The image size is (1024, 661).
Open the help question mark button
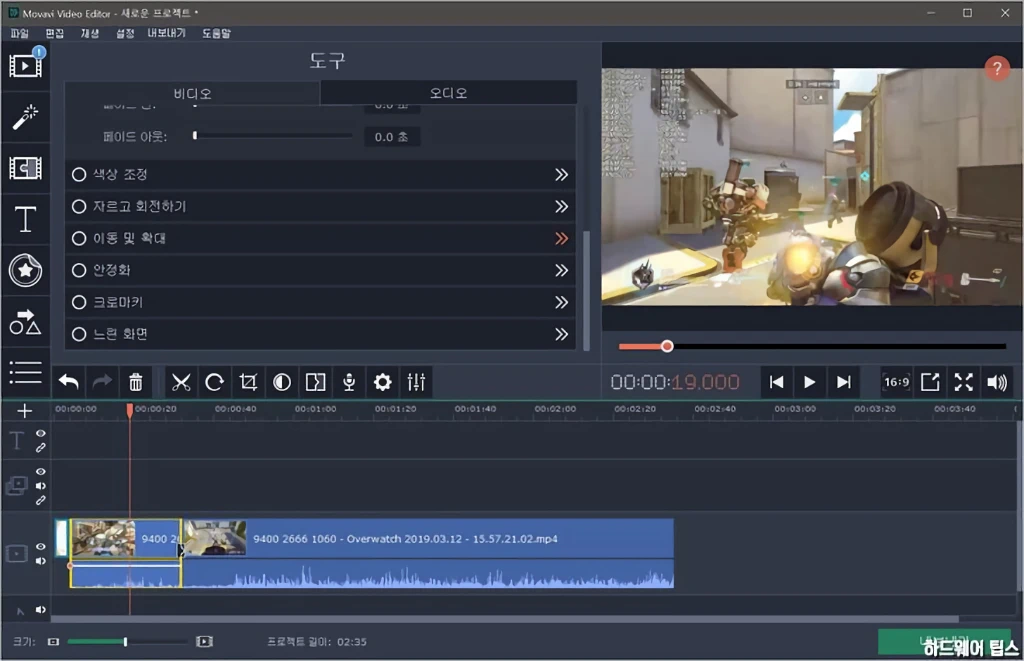click(997, 68)
